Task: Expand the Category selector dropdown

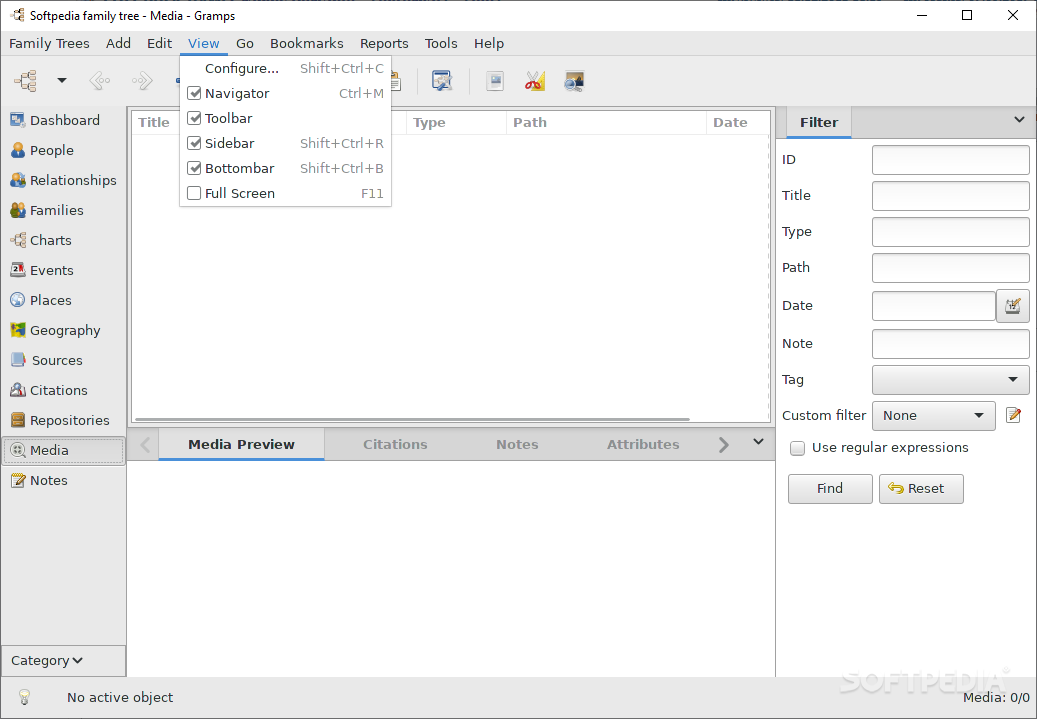Action: click(x=63, y=661)
